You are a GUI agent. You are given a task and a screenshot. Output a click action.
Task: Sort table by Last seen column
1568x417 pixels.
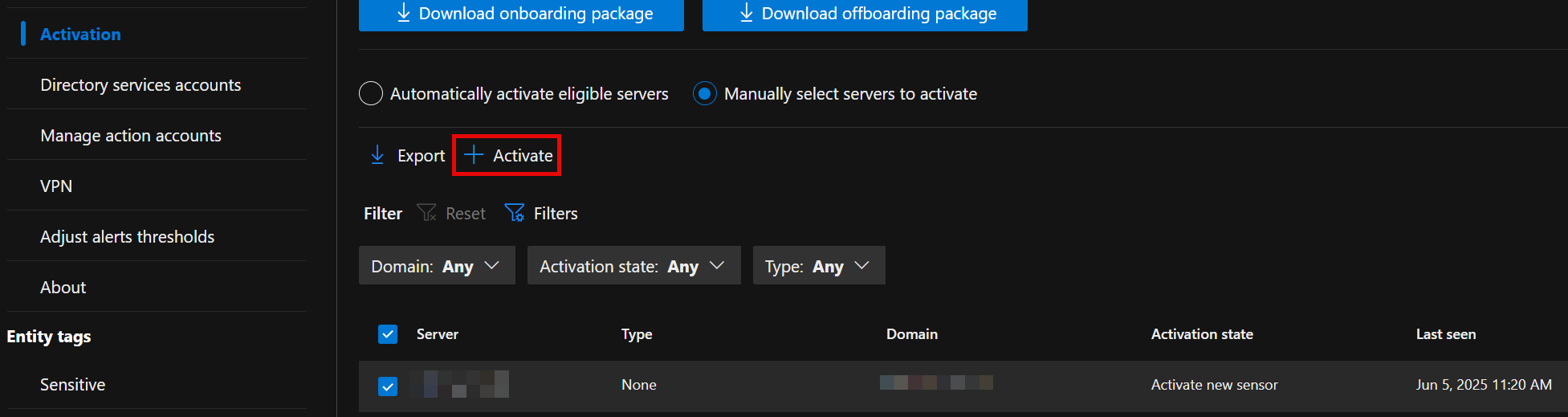pos(1445,334)
